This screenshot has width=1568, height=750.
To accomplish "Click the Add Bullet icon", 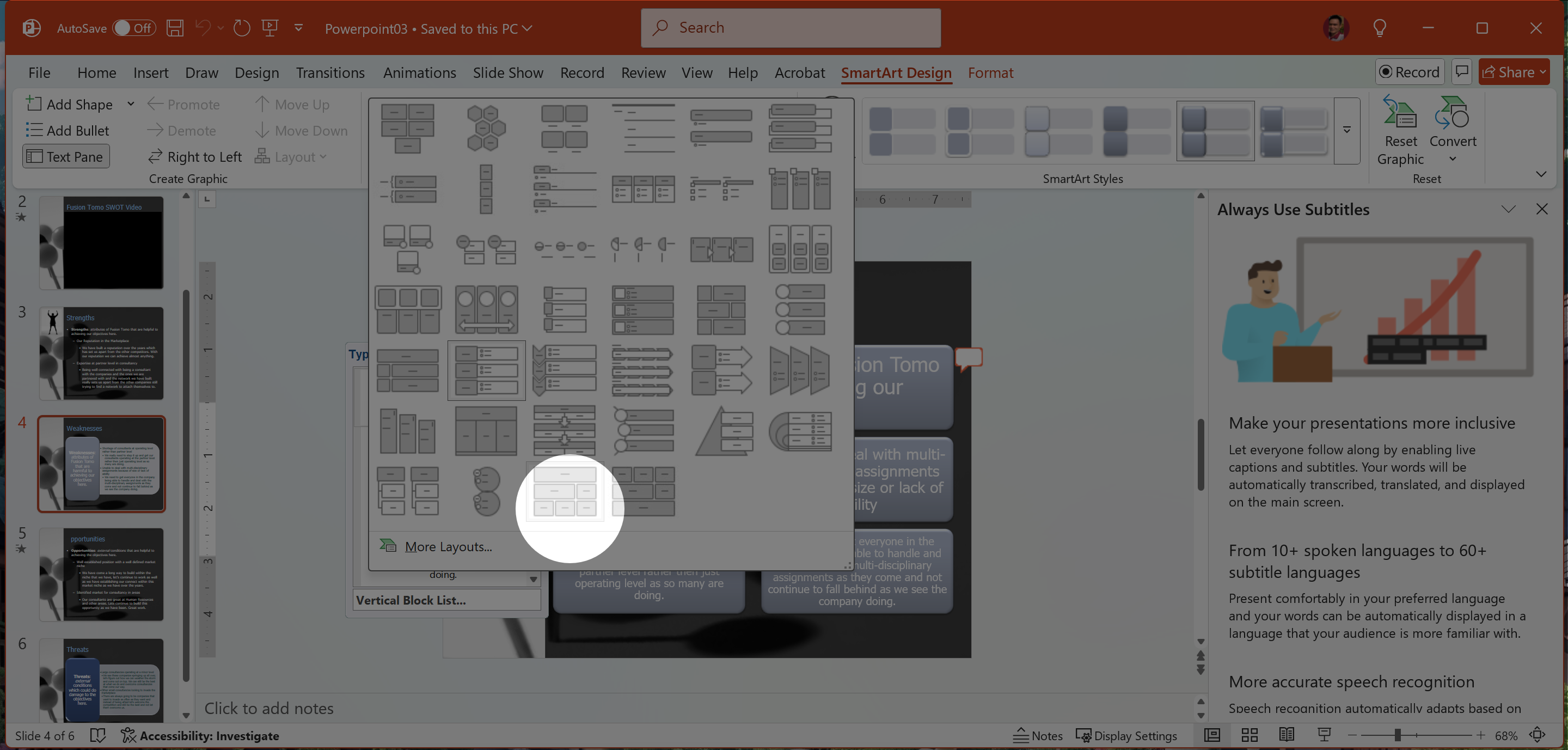I will [34, 130].
